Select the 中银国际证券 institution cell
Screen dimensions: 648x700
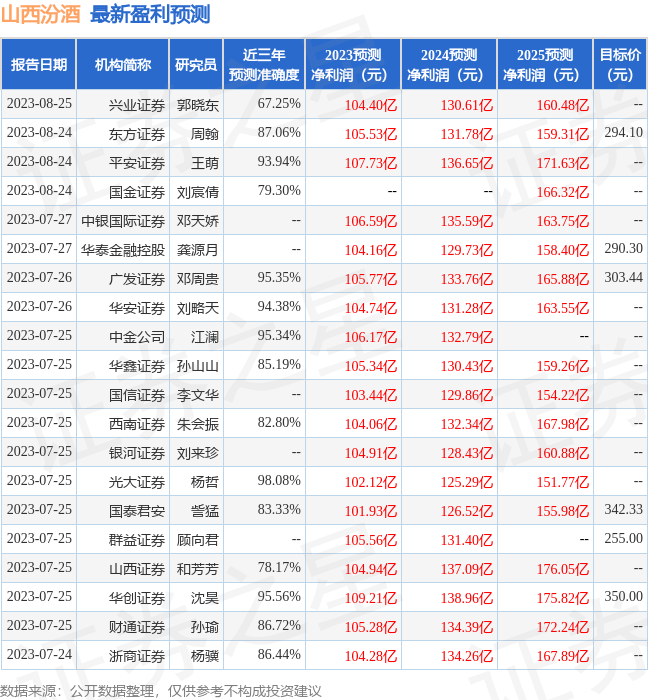coord(123,220)
